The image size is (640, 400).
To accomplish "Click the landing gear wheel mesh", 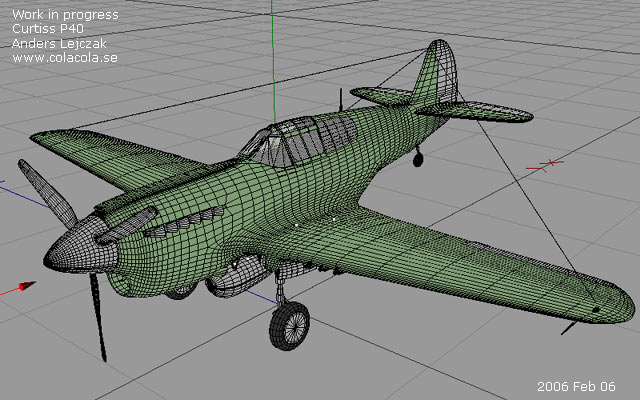I will pyautogui.click(x=289, y=326).
